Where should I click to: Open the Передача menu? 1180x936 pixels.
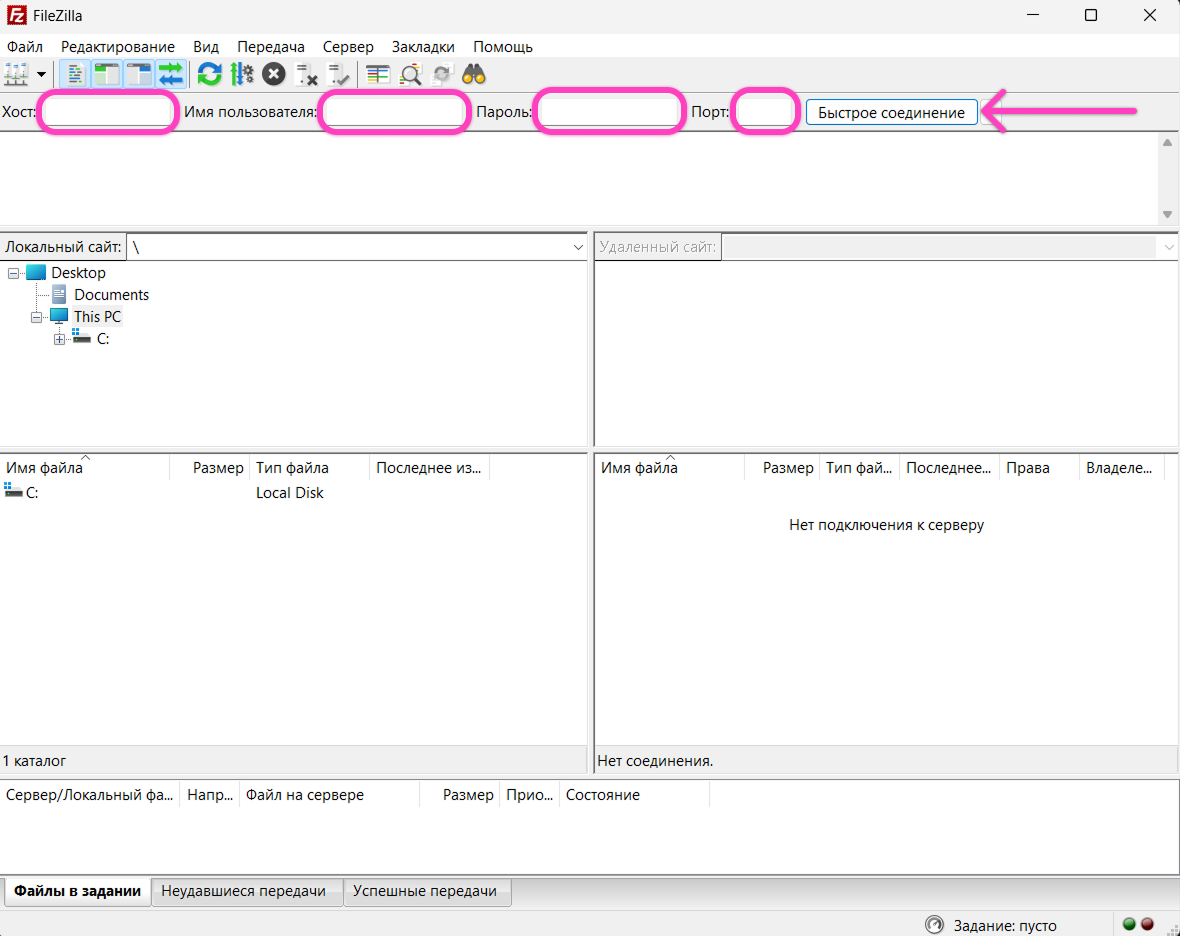coord(271,47)
